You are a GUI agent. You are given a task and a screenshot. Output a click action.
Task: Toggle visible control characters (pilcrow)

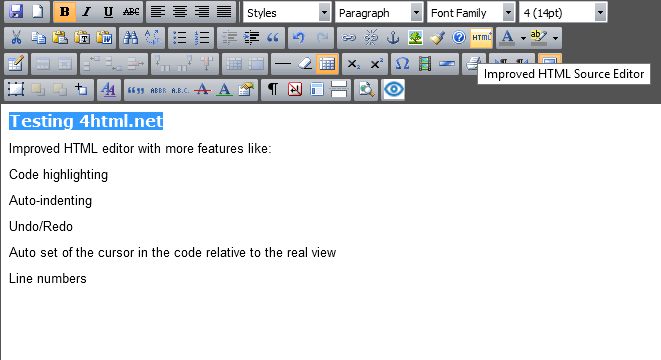point(273,90)
